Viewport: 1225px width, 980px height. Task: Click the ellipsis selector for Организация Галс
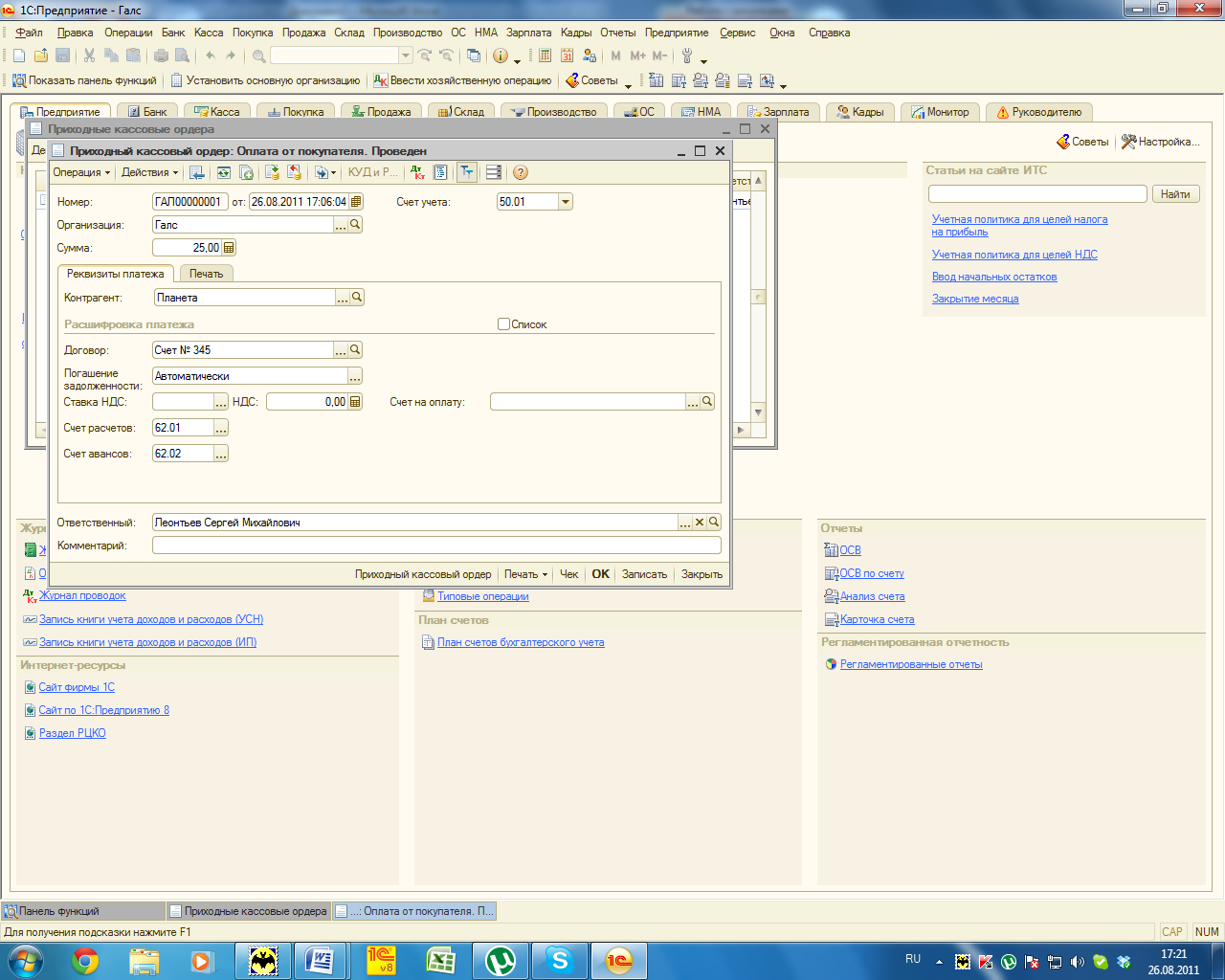(x=341, y=225)
